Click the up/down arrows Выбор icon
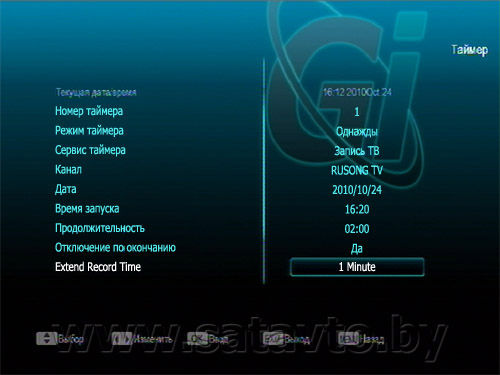Image resolution: width=500 pixels, height=375 pixels. click(x=46, y=338)
